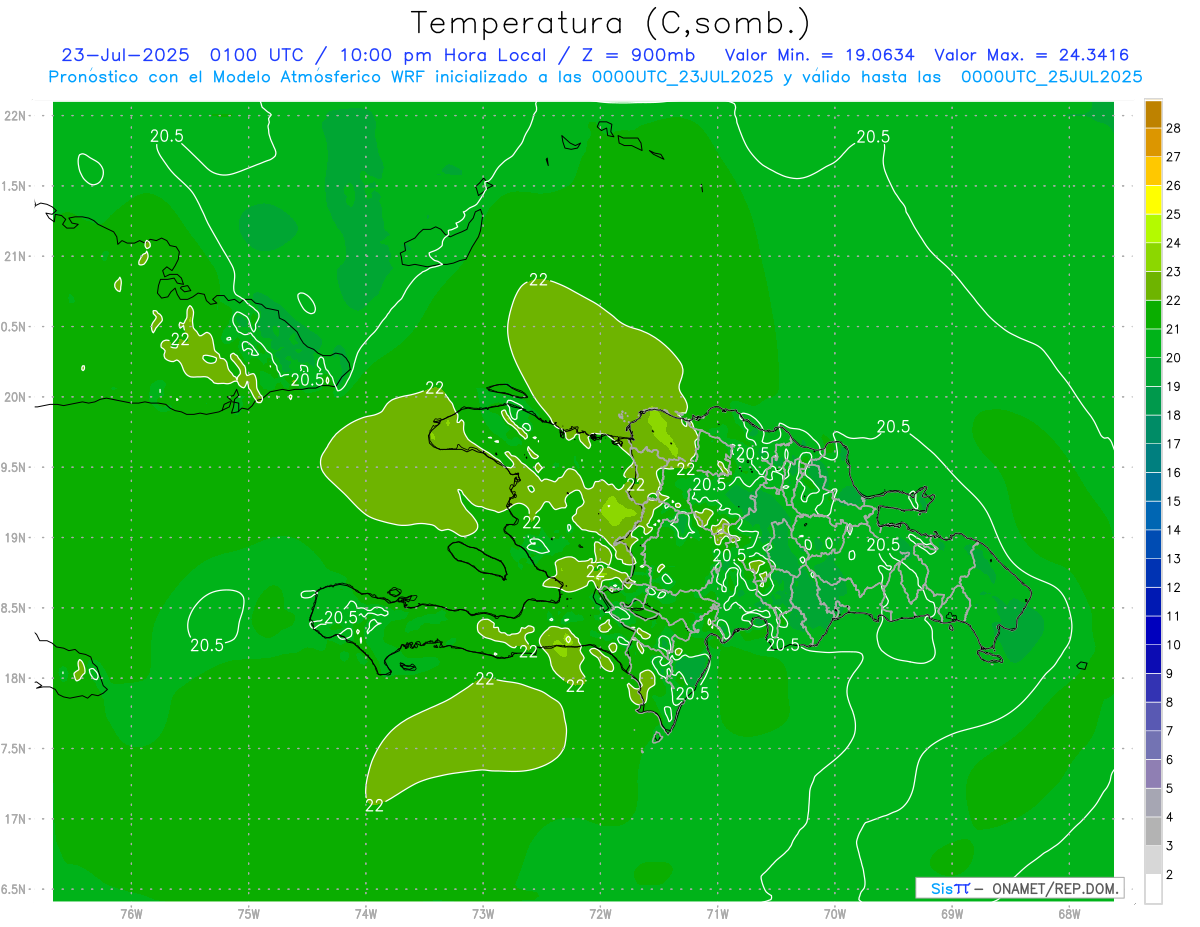Screen dimensions: 1200x927
Task: Select the dark blue swatch between 9 and 10
Action: pos(1153,659)
